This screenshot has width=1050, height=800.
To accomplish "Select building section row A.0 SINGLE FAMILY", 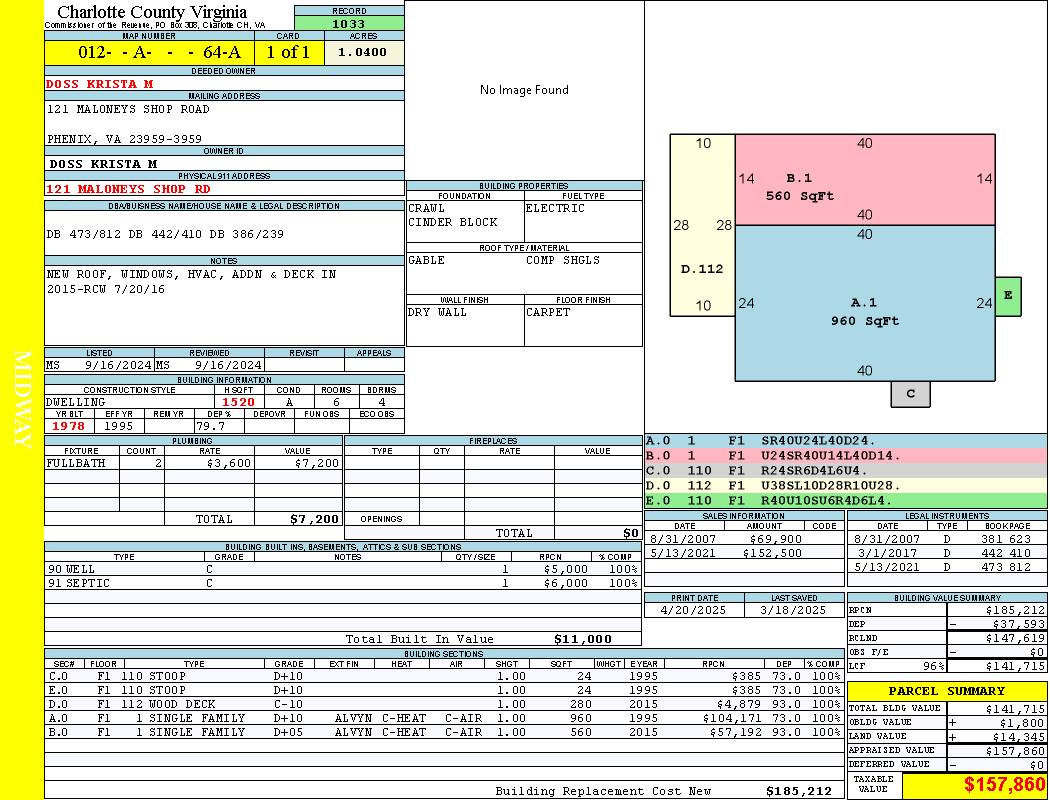I will (444, 718).
